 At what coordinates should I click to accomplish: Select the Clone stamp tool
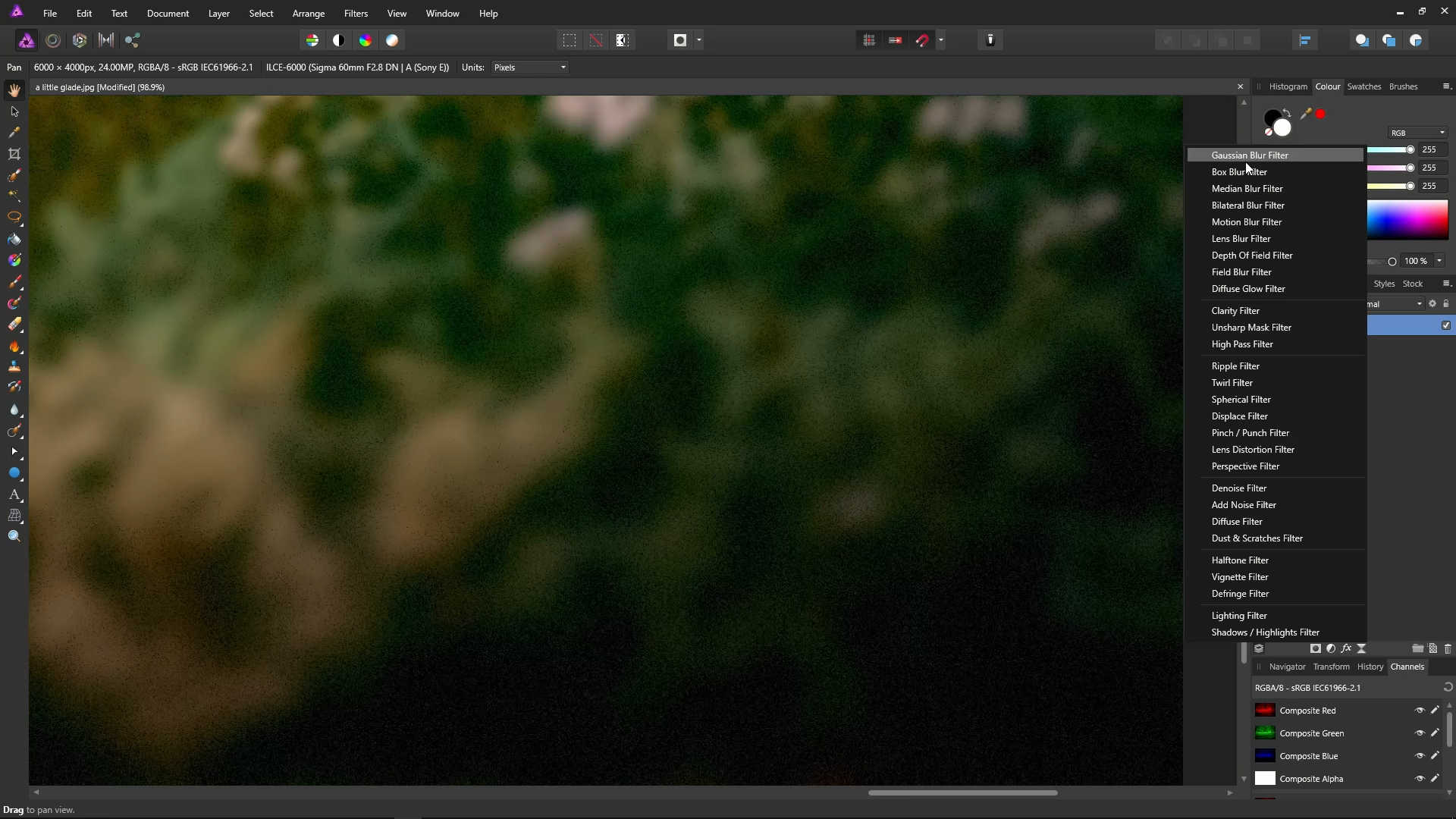[x=14, y=366]
